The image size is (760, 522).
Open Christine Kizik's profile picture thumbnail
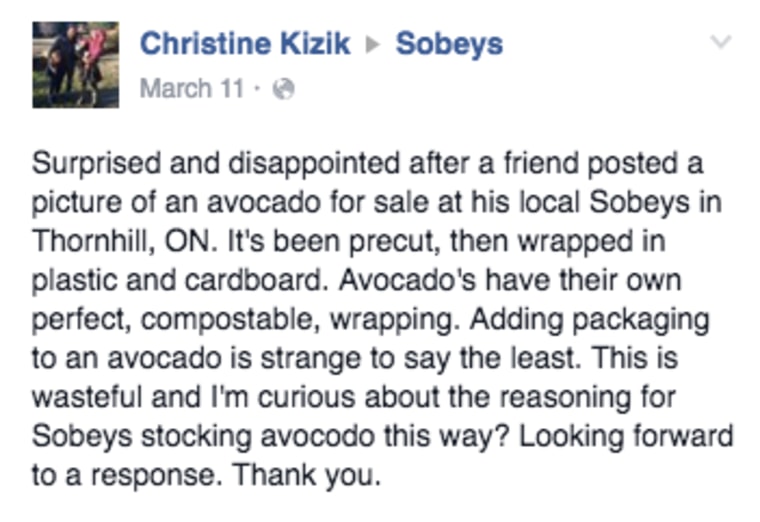(76, 64)
